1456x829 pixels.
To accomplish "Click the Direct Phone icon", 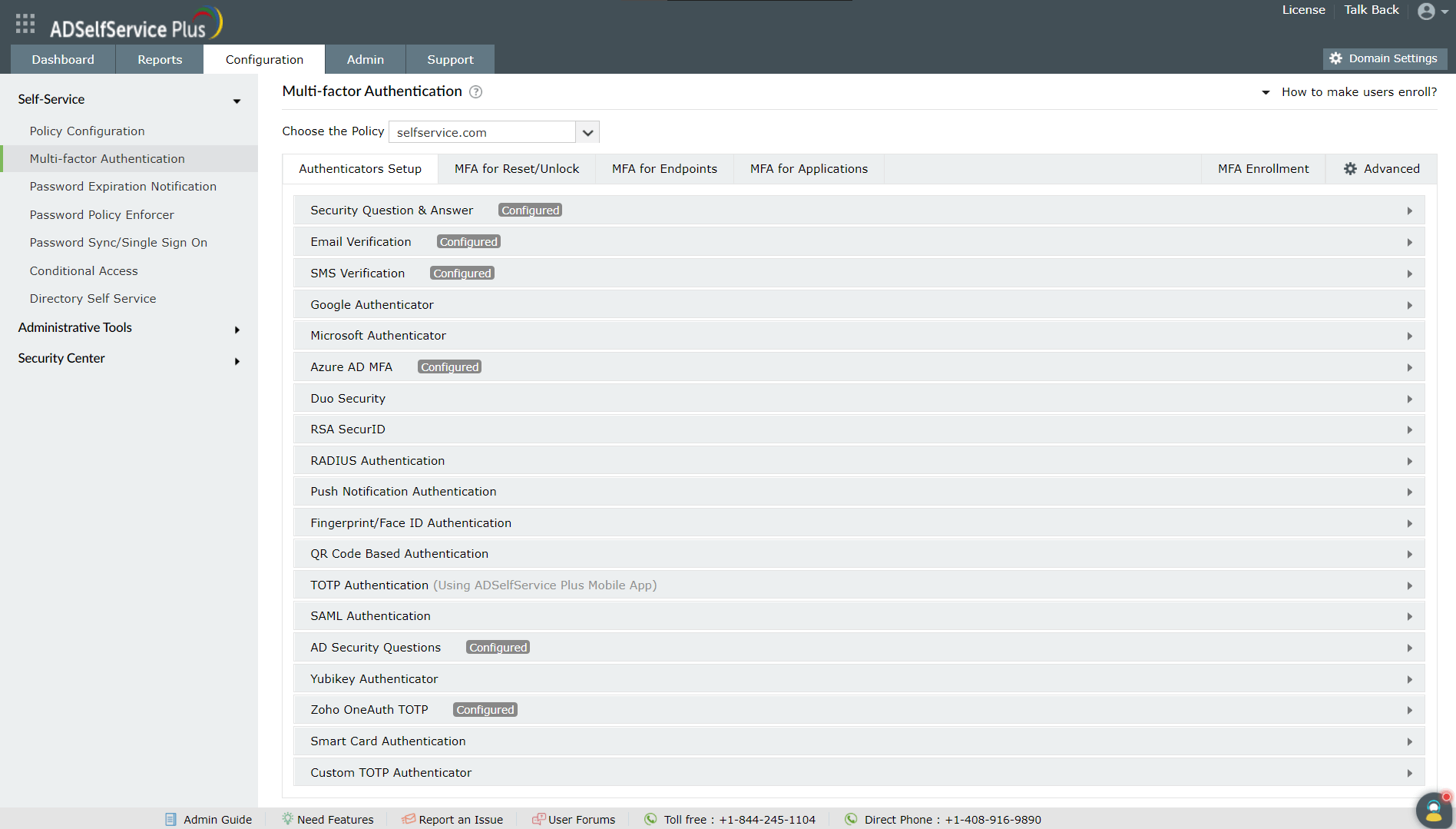I will (851, 819).
